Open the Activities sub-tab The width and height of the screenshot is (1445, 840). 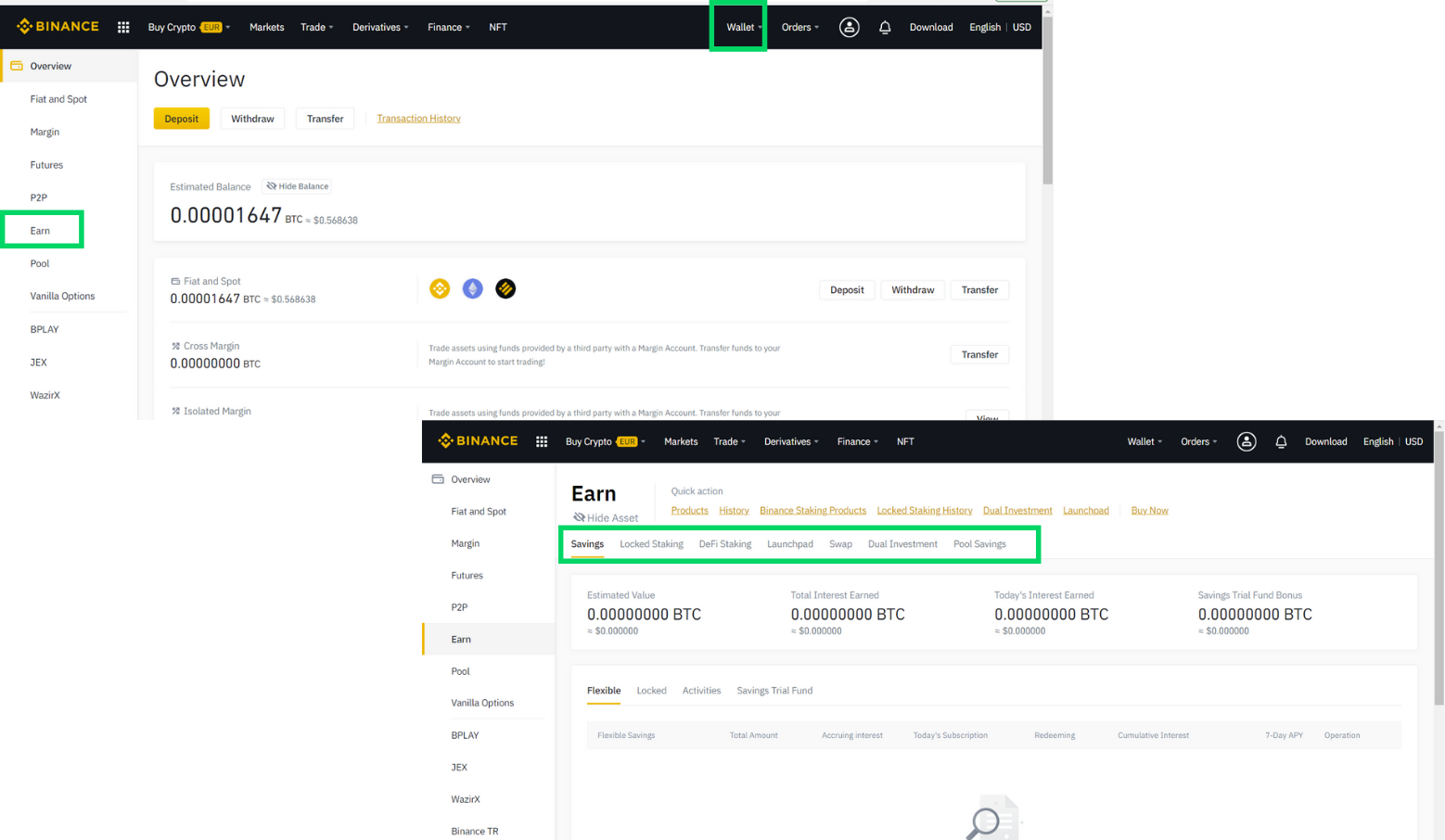click(x=701, y=691)
